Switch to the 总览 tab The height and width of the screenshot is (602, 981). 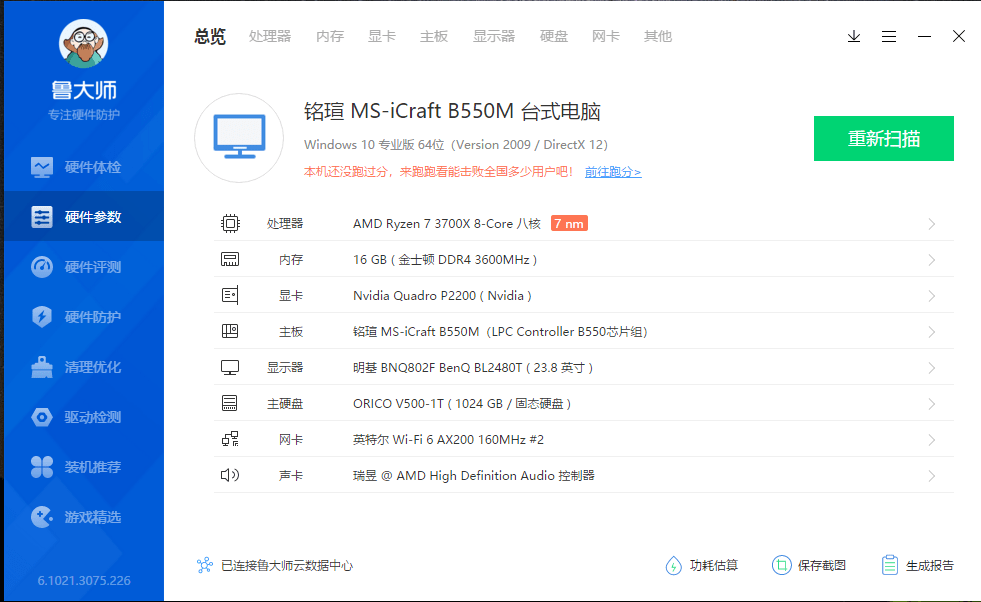pyautogui.click(x=210, y=36)
